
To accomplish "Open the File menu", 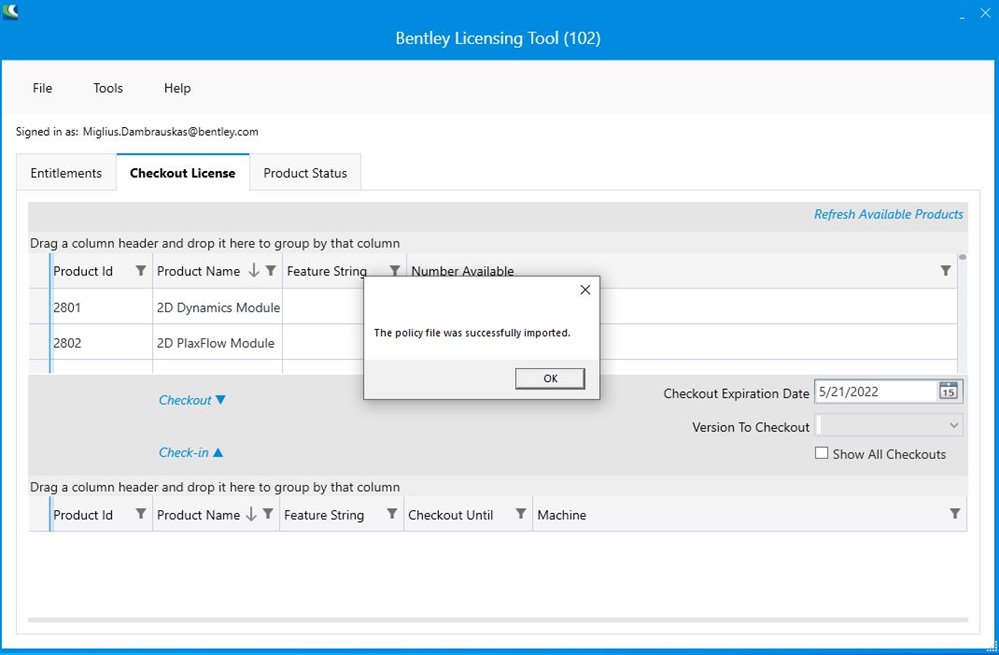I will pyautogui.click(x=42, y=88).
